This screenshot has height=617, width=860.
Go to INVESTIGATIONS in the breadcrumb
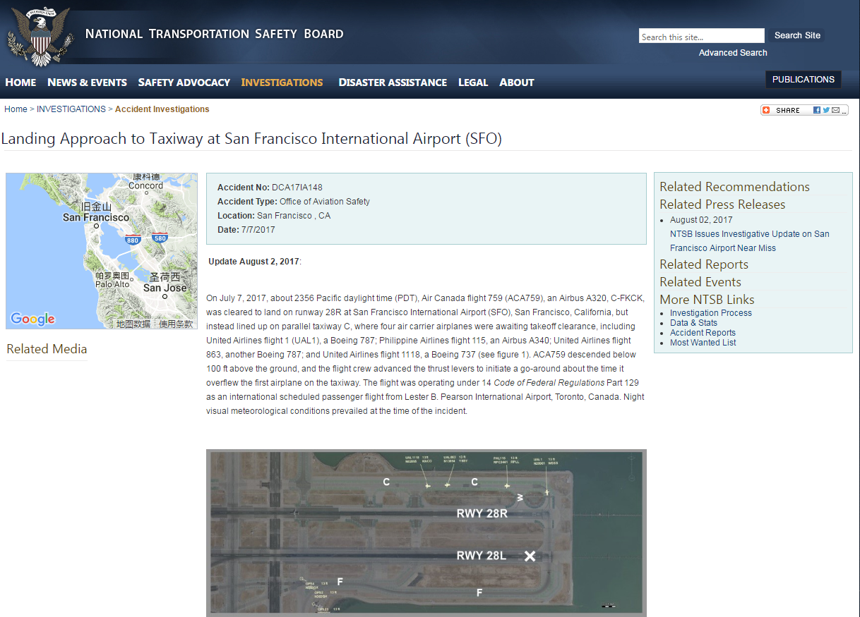click(71, 109)
